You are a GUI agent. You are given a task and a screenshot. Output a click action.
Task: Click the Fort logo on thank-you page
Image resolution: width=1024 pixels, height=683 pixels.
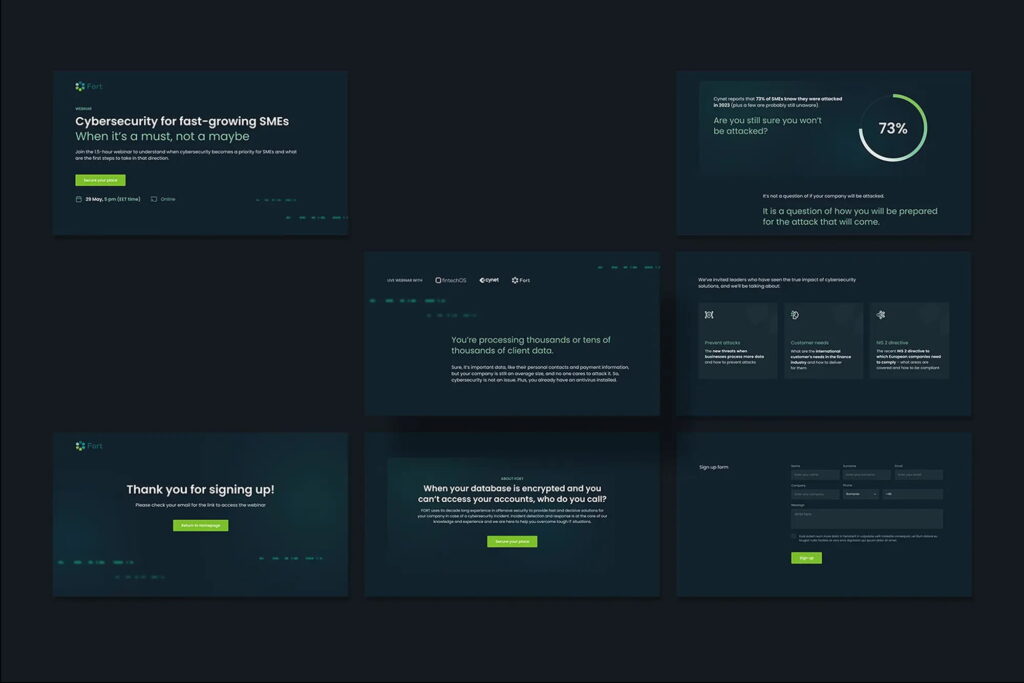[88, 446]
